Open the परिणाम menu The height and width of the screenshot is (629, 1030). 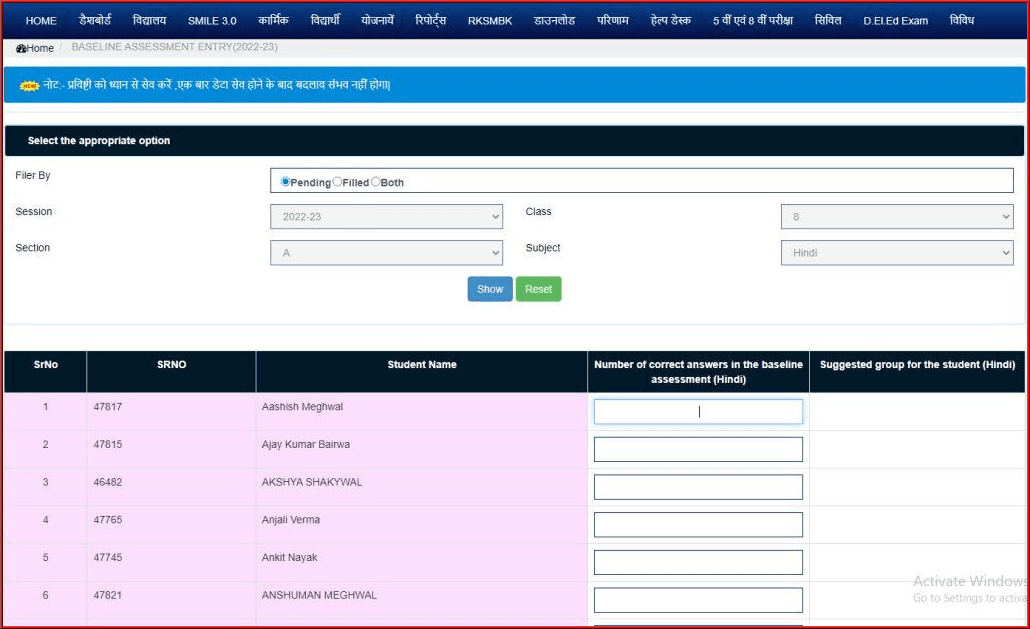coord(613,20)
